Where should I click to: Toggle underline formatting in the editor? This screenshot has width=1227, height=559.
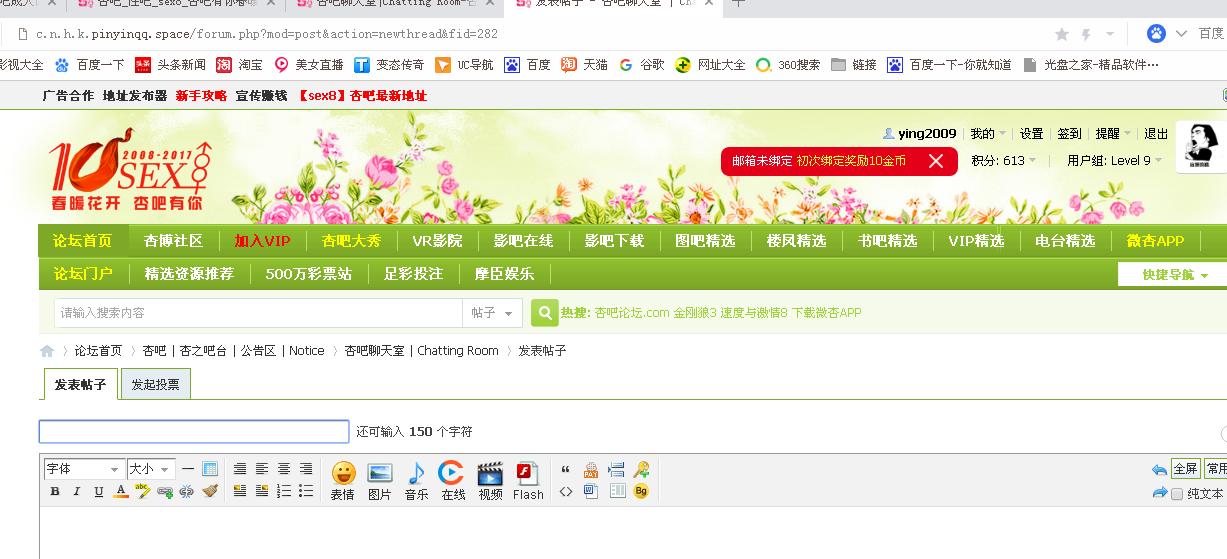[x=99, y=491]
